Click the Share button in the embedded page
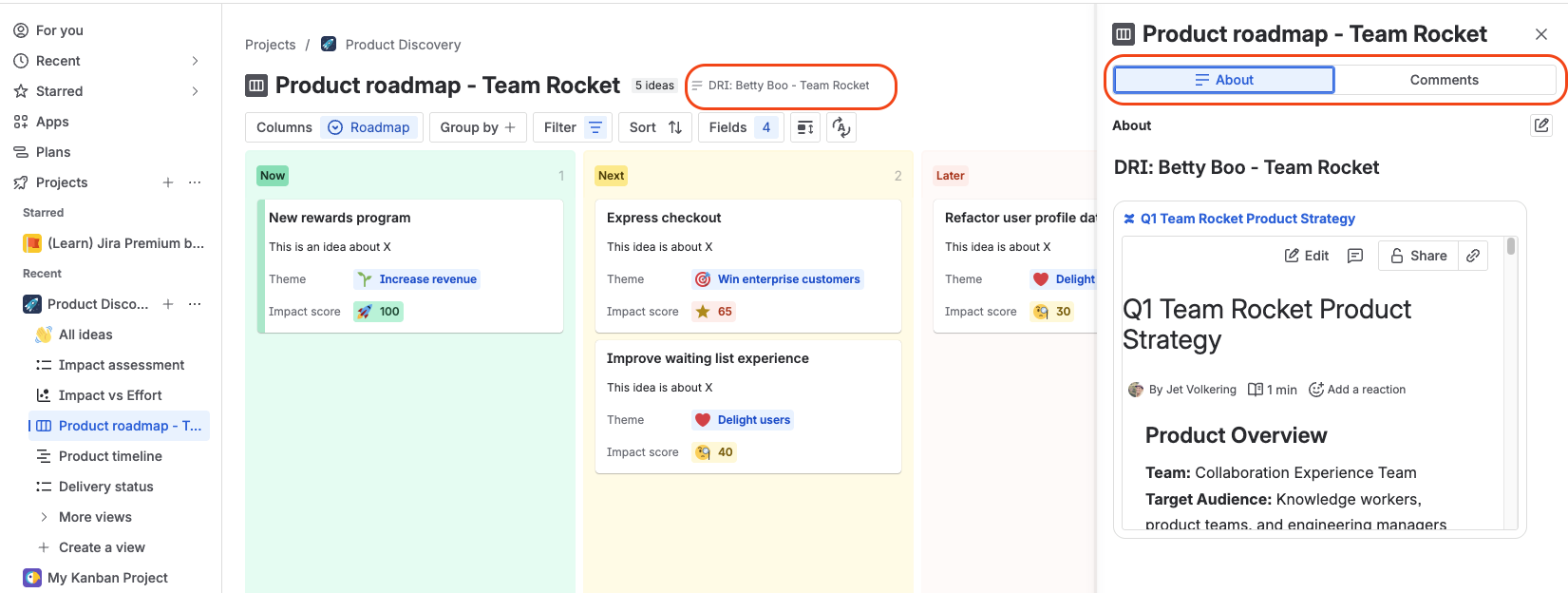Image resolution: width=1568 pixels, height=593 pixels. 1418,256
